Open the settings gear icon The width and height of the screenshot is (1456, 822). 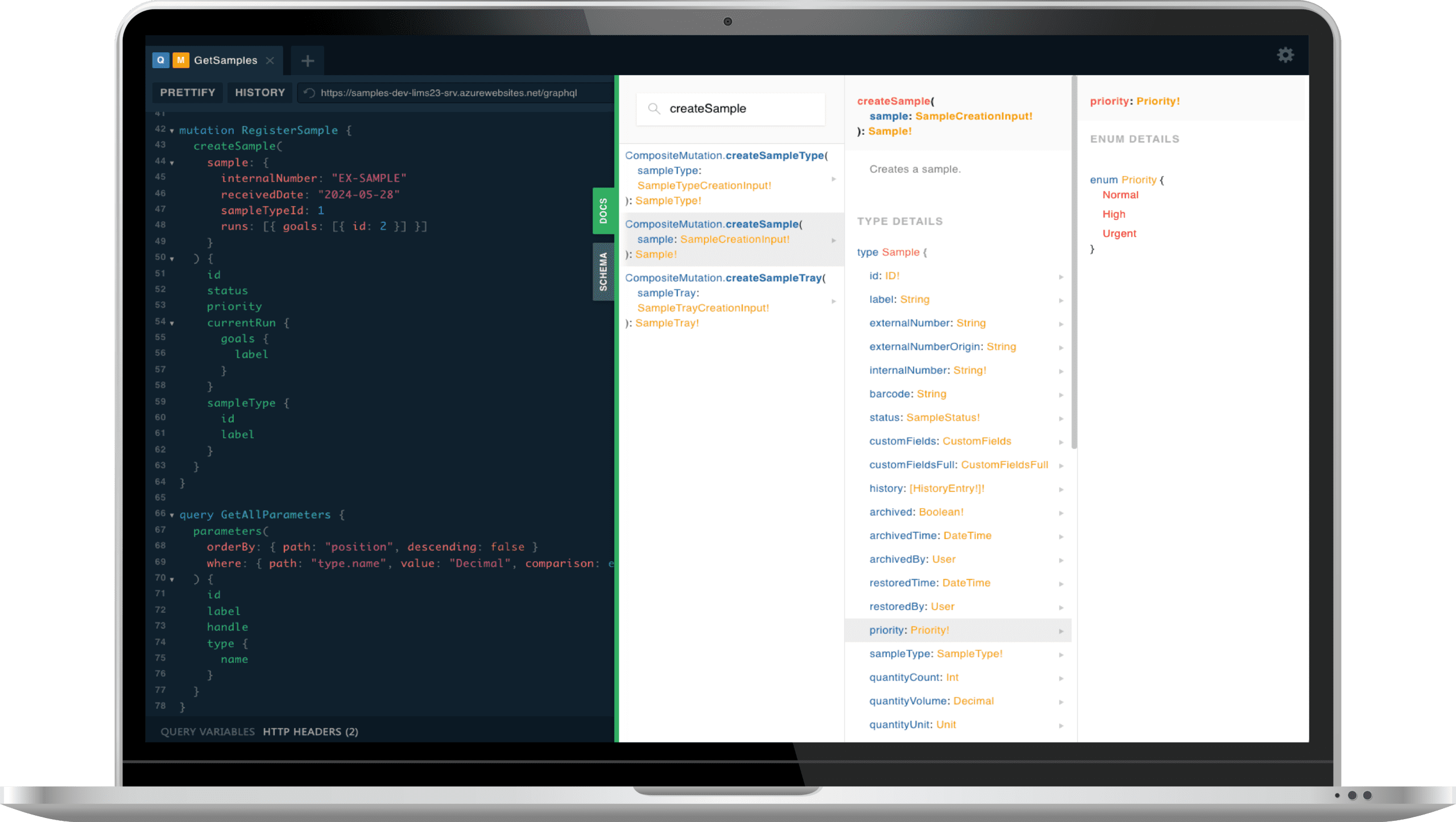click(1285, 55)
